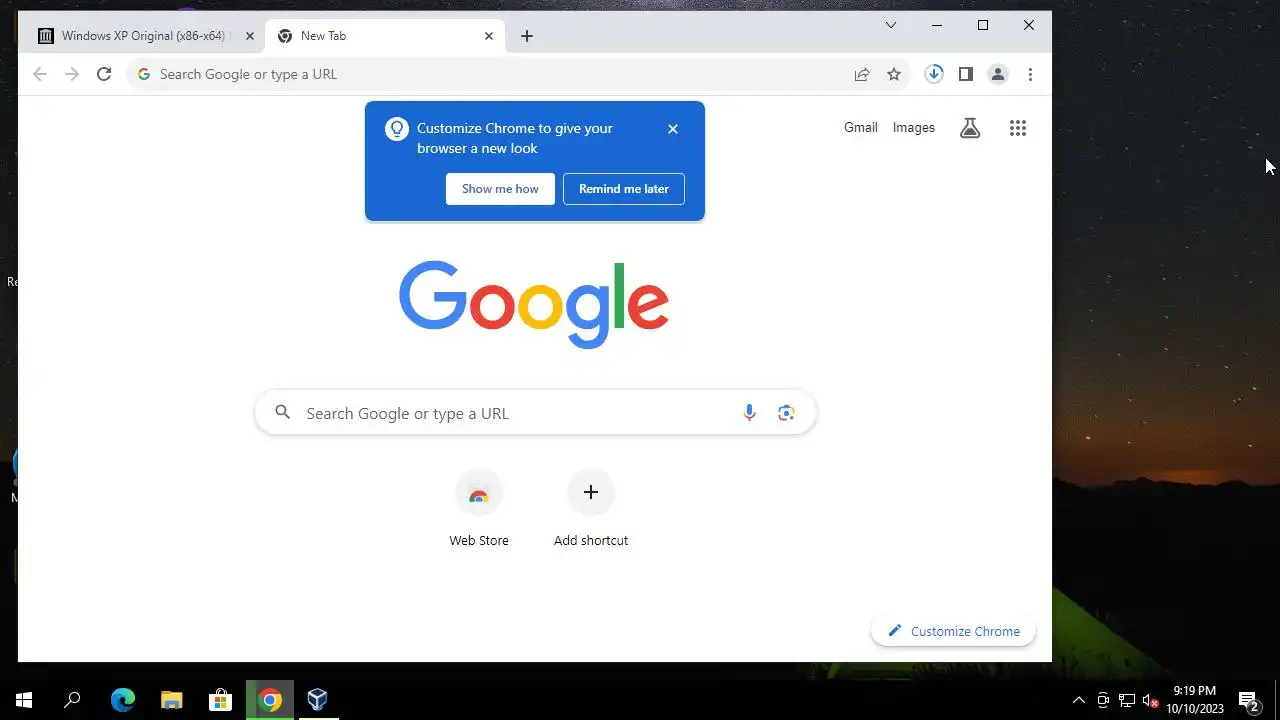This screenshot has width=1280, height=720.
Task: Open Chrome's three-dot menu
Action: pyautogui.click(x=1030, y=74)
